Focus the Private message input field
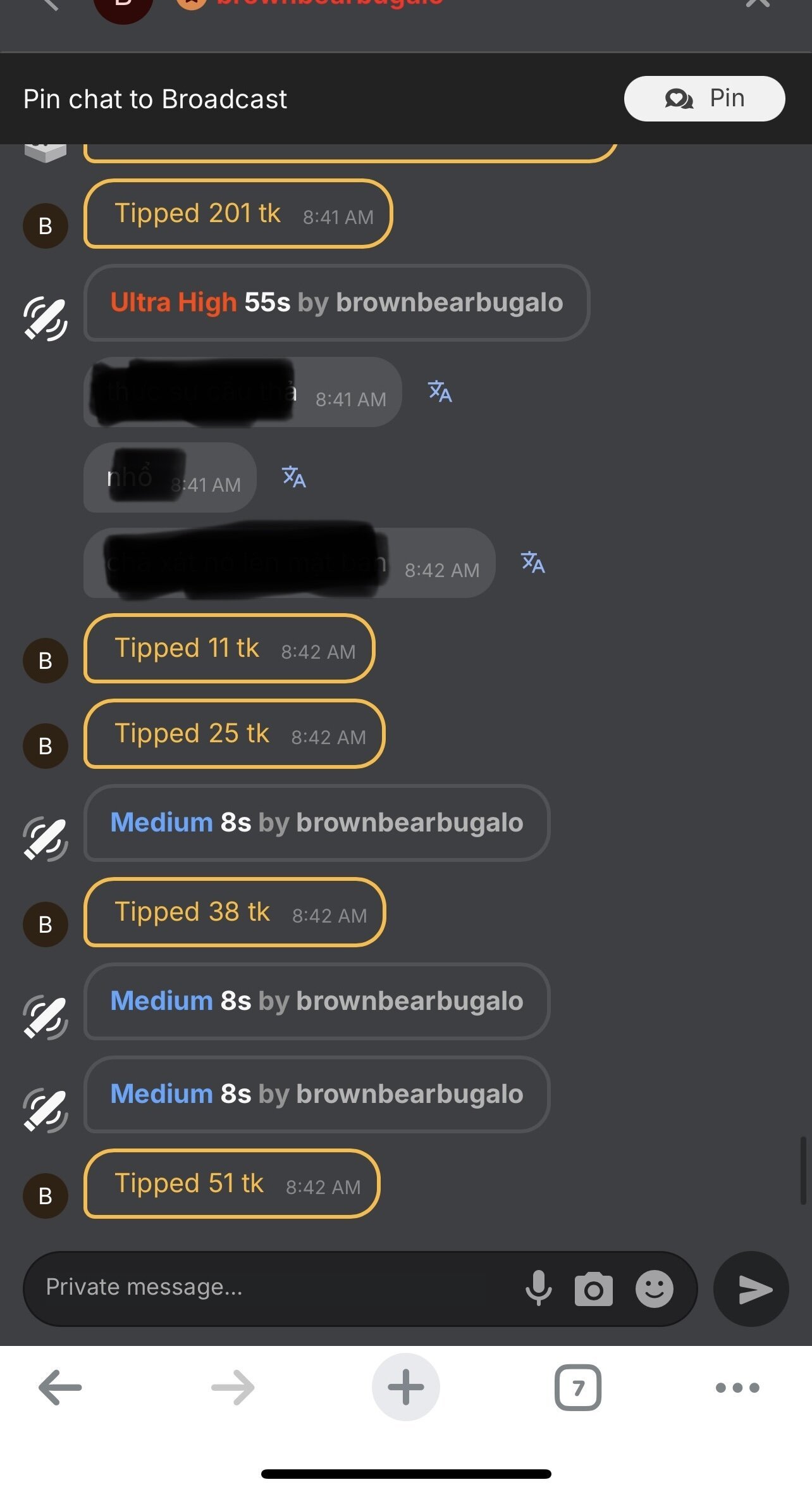 click(x=278, y=1288)
